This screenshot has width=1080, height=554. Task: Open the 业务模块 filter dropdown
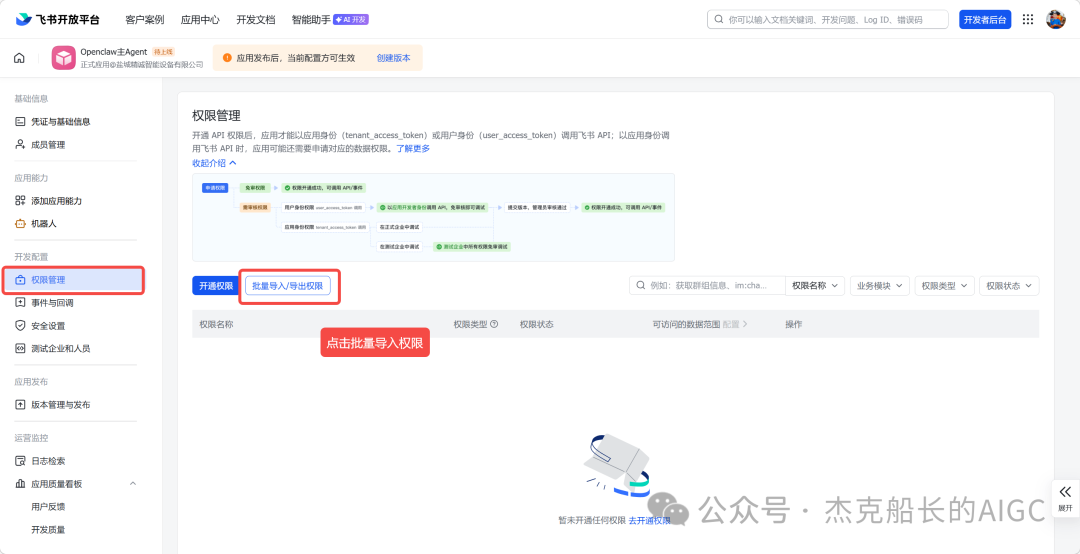point(880,285)
